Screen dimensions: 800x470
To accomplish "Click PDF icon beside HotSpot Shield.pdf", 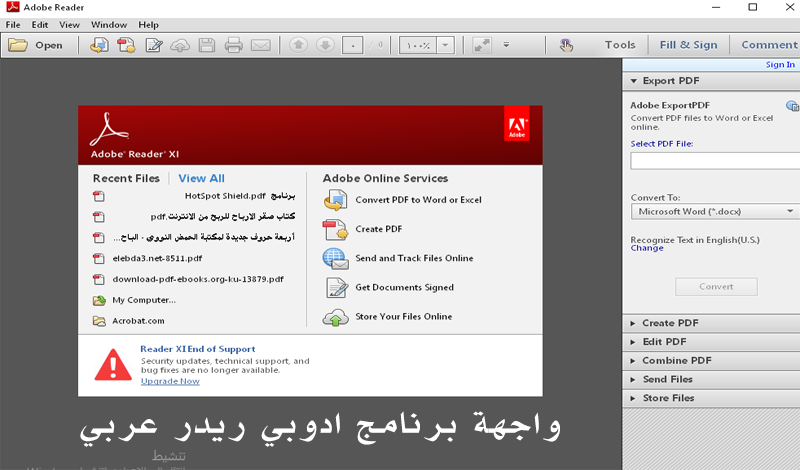I will (99, 196).
